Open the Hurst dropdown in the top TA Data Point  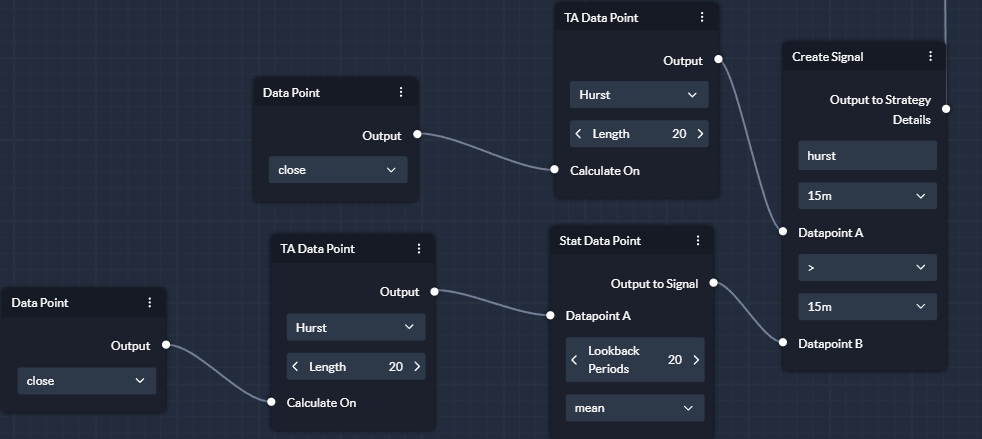(639, 95)
